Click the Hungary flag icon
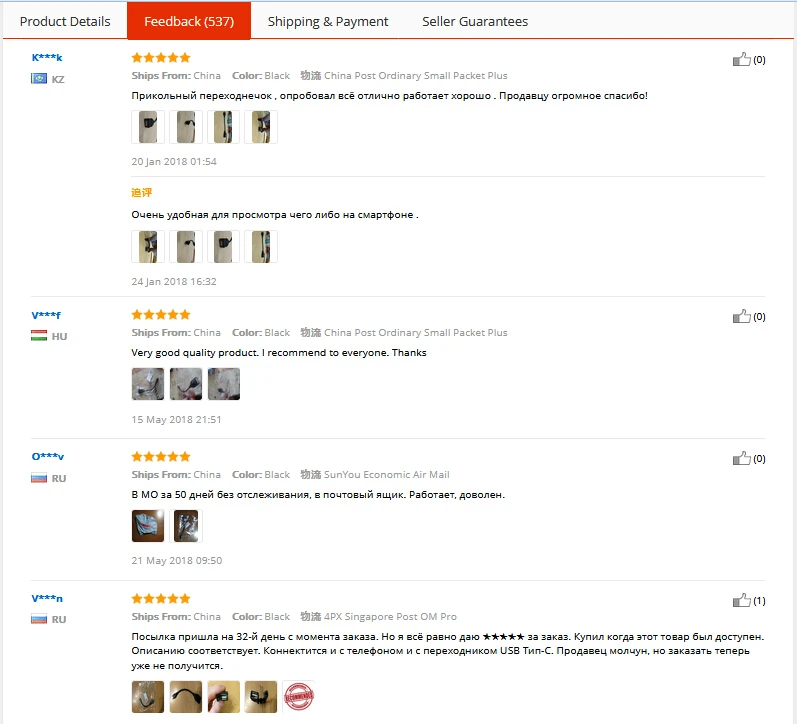Image resolution: width=797 pixels, height=724 pixels. [x=39, y=336]
